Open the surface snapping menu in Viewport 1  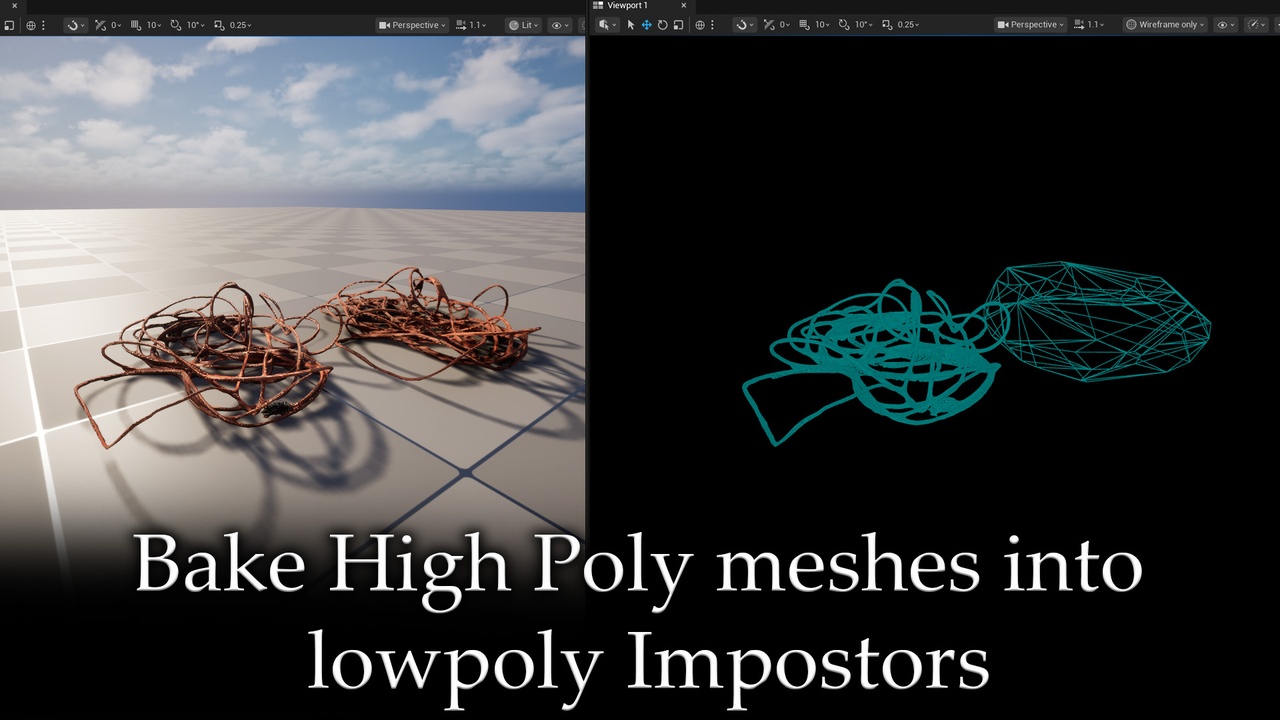(x=744, y=25)
